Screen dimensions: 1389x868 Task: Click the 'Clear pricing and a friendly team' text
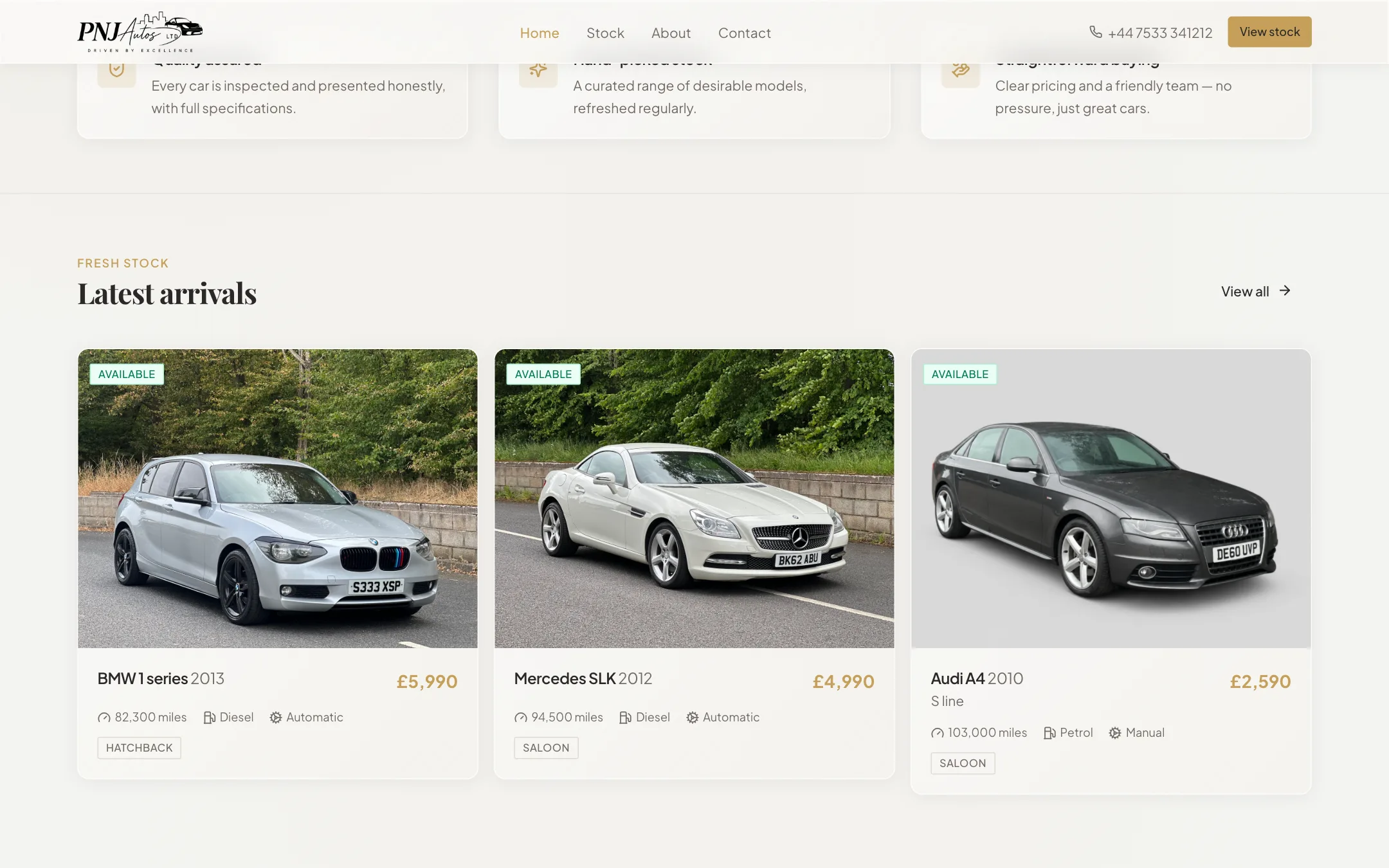coord(1113,97)
